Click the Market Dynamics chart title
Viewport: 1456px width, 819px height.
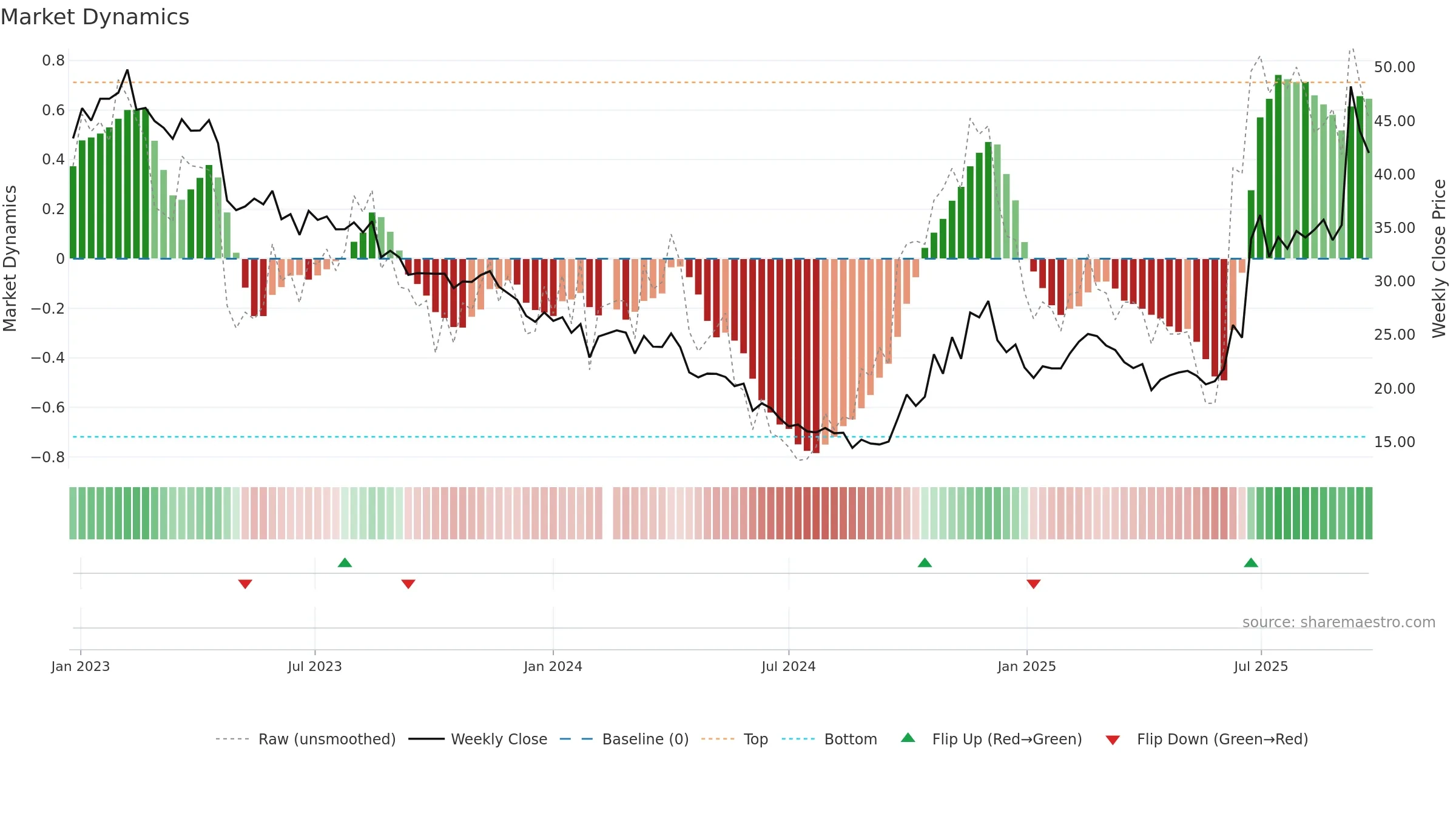[95, 17]
